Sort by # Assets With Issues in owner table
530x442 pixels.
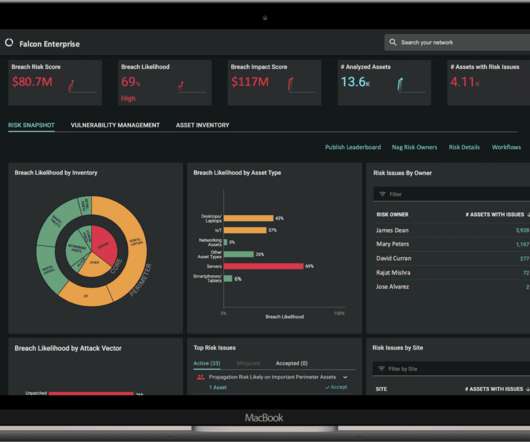click(497, 215)
